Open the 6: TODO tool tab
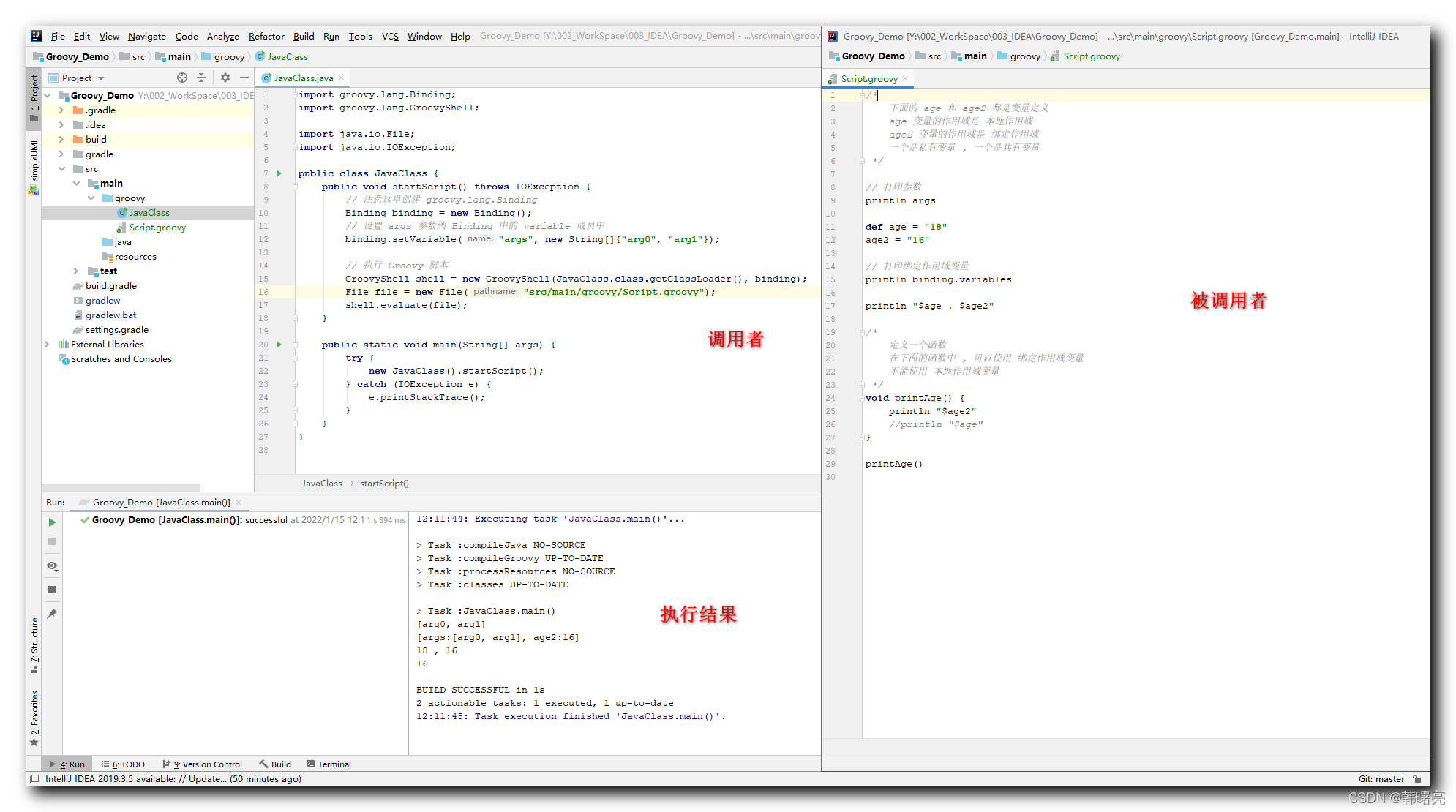Viewport: 1456px width, 812px height. click(x=124, y=764)
